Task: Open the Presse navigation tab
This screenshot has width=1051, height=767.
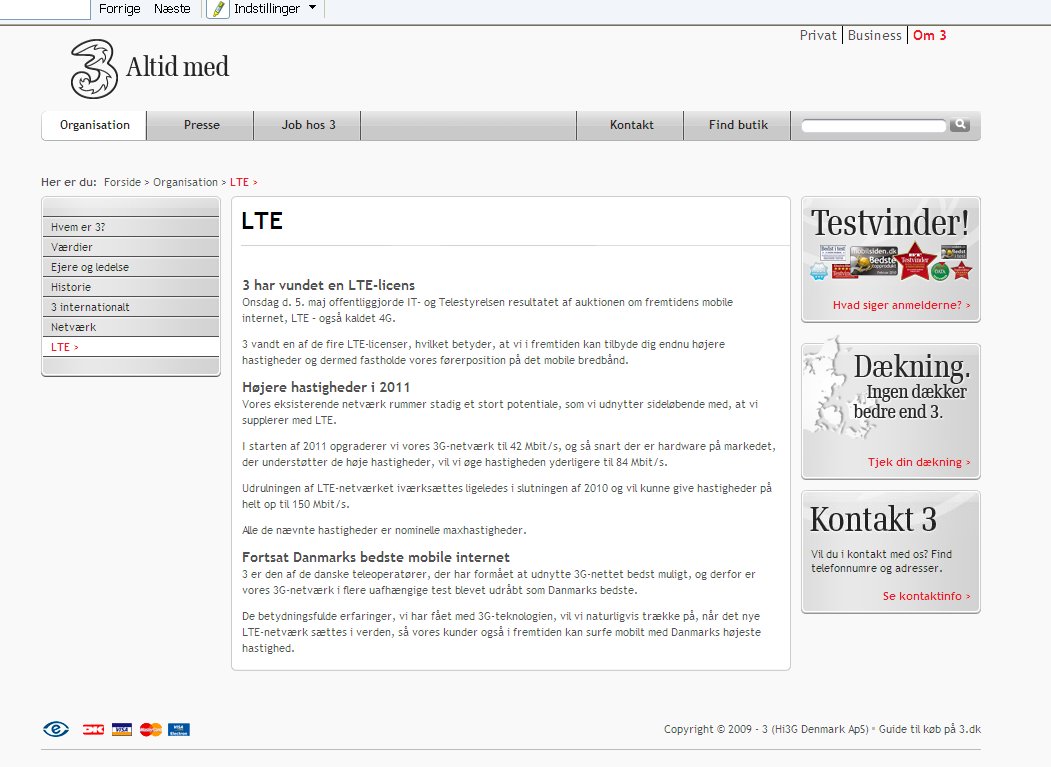Action: pyautogui.click(x=201, y=125)
